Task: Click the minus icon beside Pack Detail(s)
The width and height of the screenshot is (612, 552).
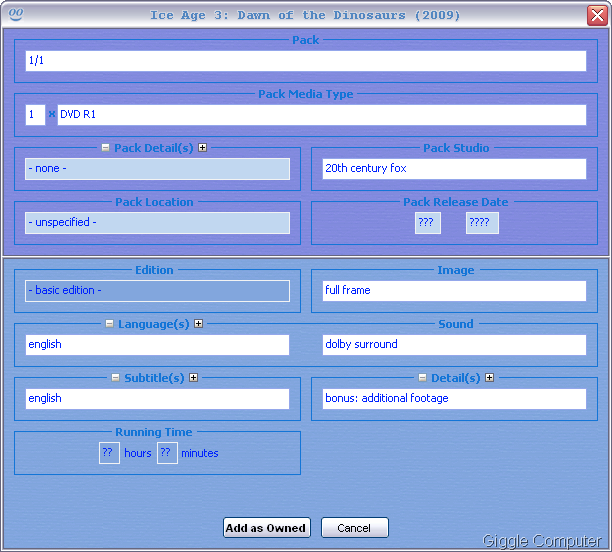Action: pyautogui.click(x=105, y=148)
